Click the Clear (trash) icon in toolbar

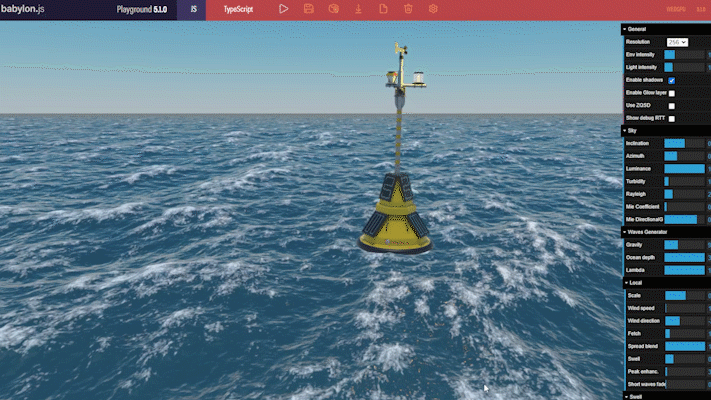coord(408,9)
